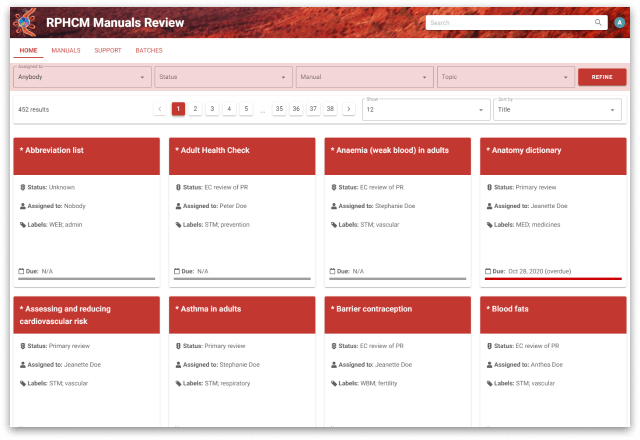Viewport: 640px width, 440px height.
Task: Open the Status filter dropdown
Action: click(223, 76)
